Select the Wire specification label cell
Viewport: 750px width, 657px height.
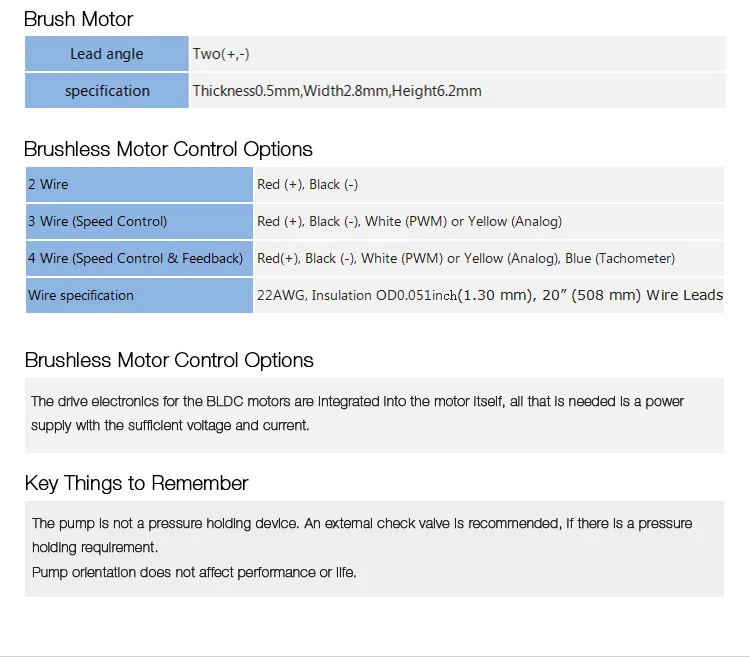(x=139, y=295)
